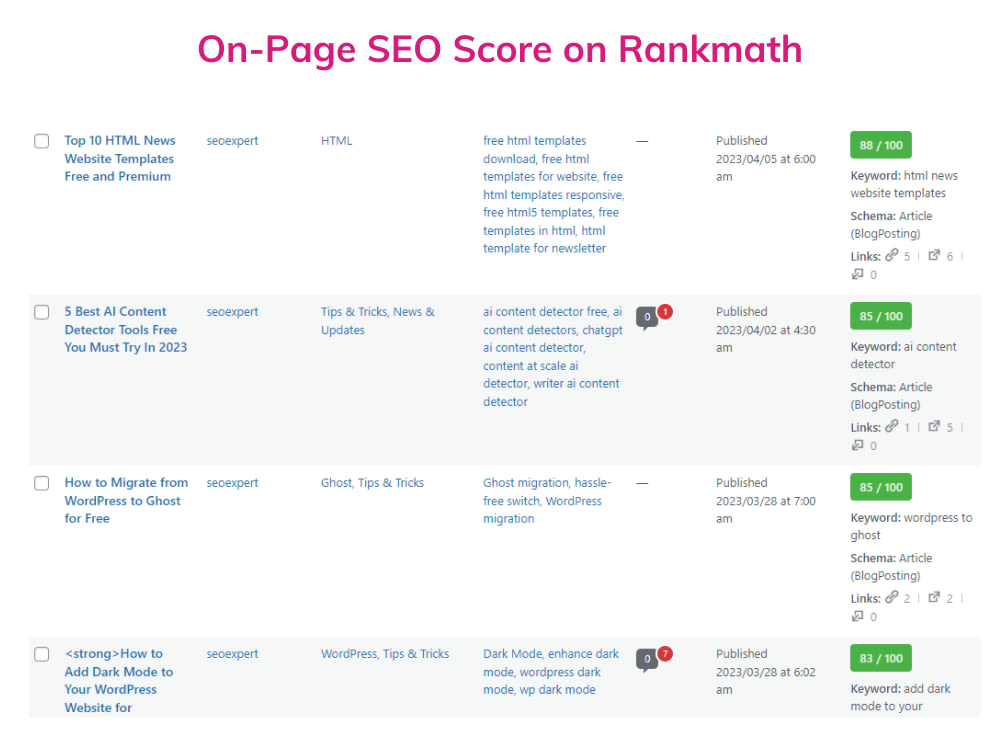Click incoming links icon in Migrate to Ghost row
Screen dimensions: 1000x750
click(858, 615)
